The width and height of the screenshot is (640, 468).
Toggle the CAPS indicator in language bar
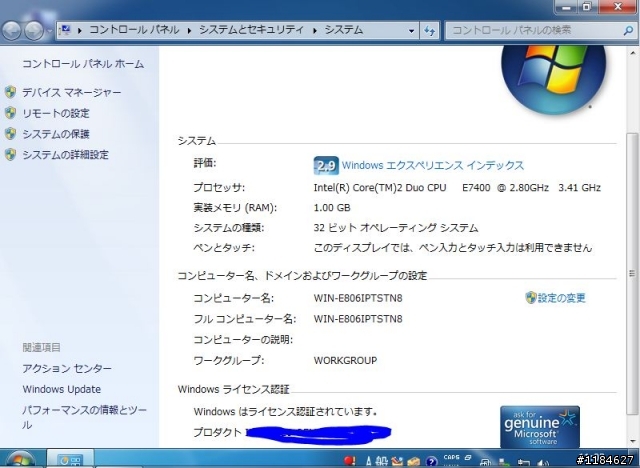pyautogui.click(x=451, y=458)
